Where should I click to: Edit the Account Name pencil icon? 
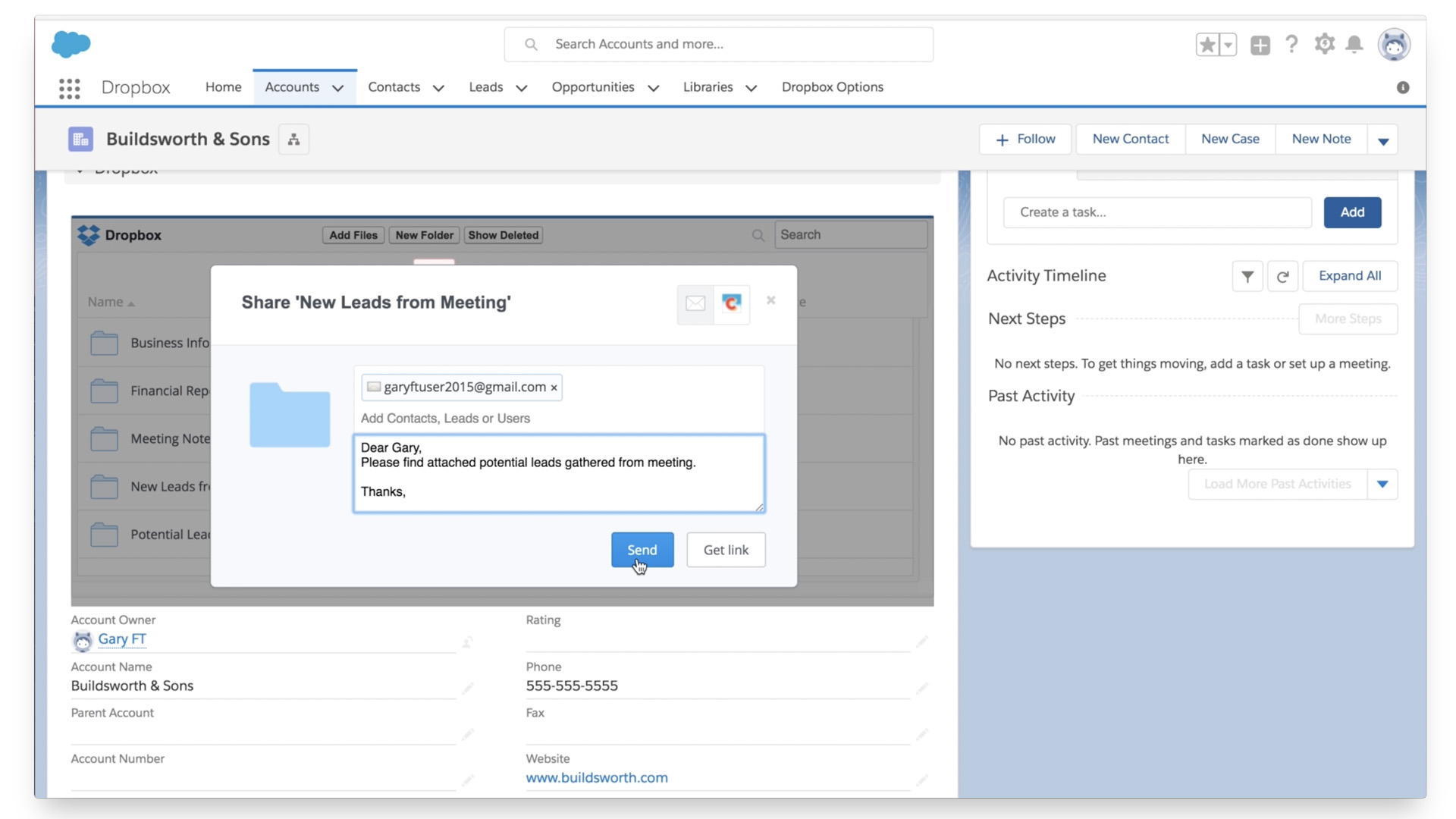[x=468, y=689]
